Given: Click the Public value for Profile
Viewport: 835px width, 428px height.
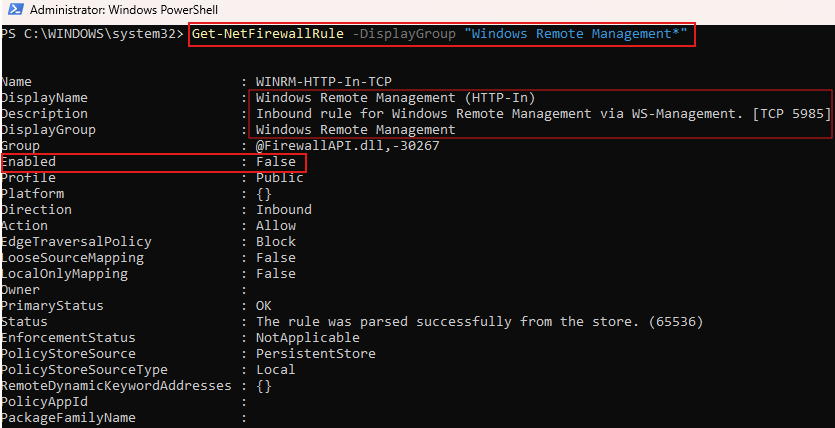Looking at the screenshot, I should pyautogui.click(x=279, y=177).
